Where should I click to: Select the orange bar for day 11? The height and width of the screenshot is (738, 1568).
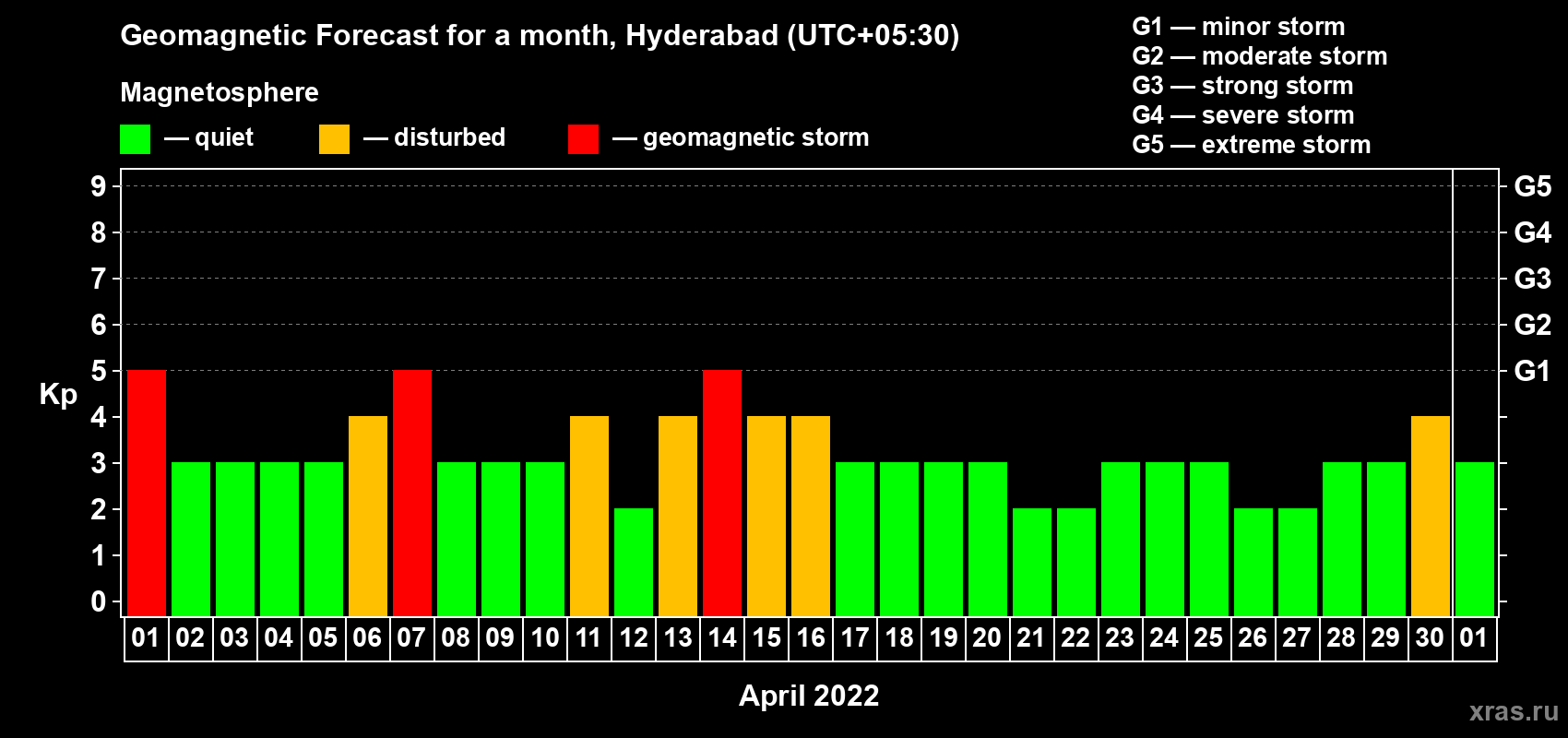tap(589, 516)
